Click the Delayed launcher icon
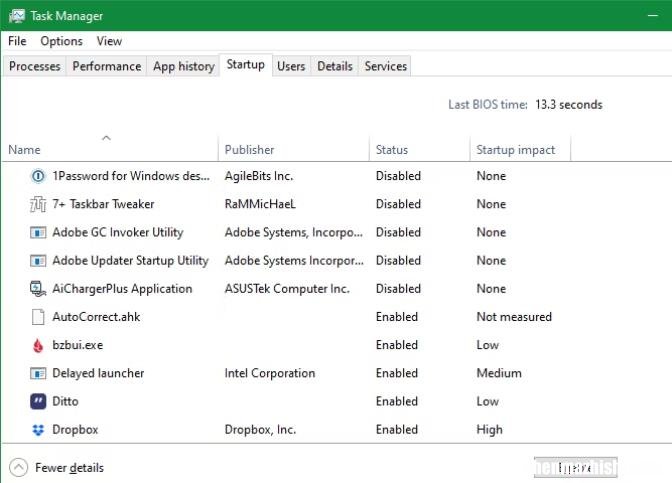This screenshot has width=672, height=483. 38,373
